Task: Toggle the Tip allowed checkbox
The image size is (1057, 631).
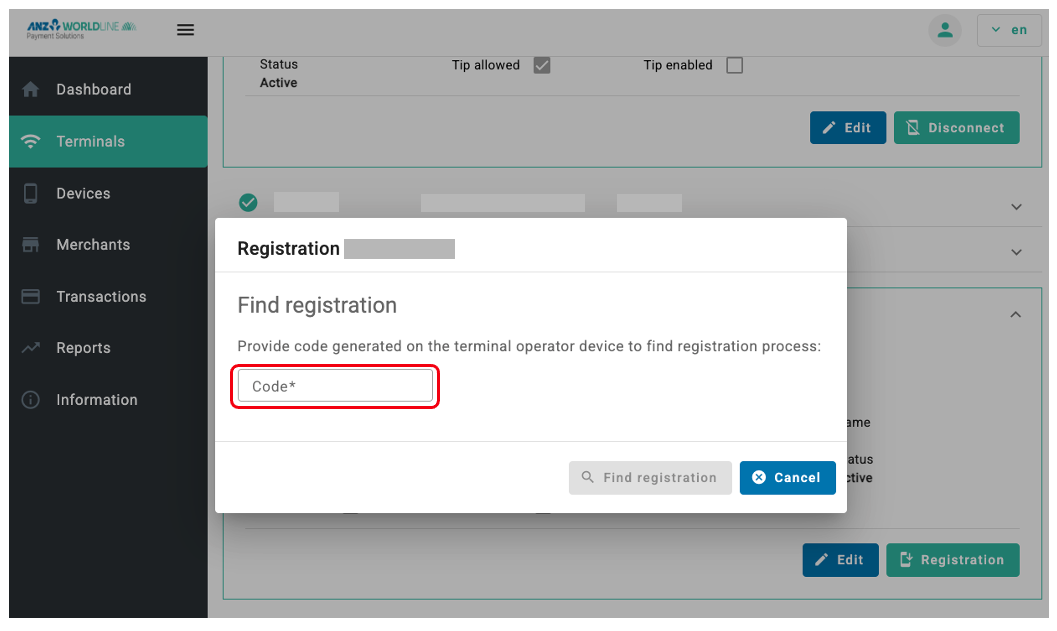Action: (x=542, y=66)
